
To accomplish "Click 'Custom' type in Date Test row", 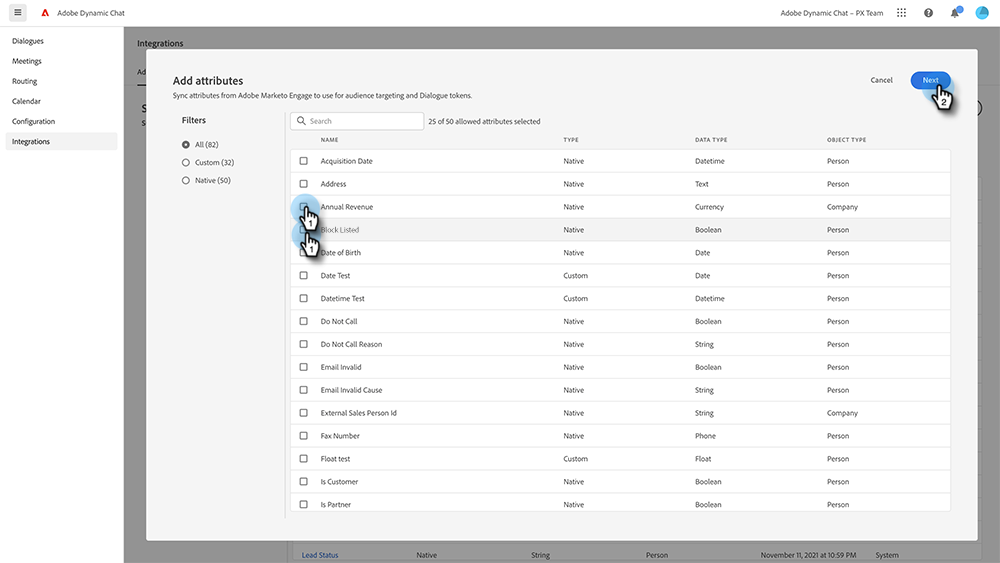I will click(575, 276).
